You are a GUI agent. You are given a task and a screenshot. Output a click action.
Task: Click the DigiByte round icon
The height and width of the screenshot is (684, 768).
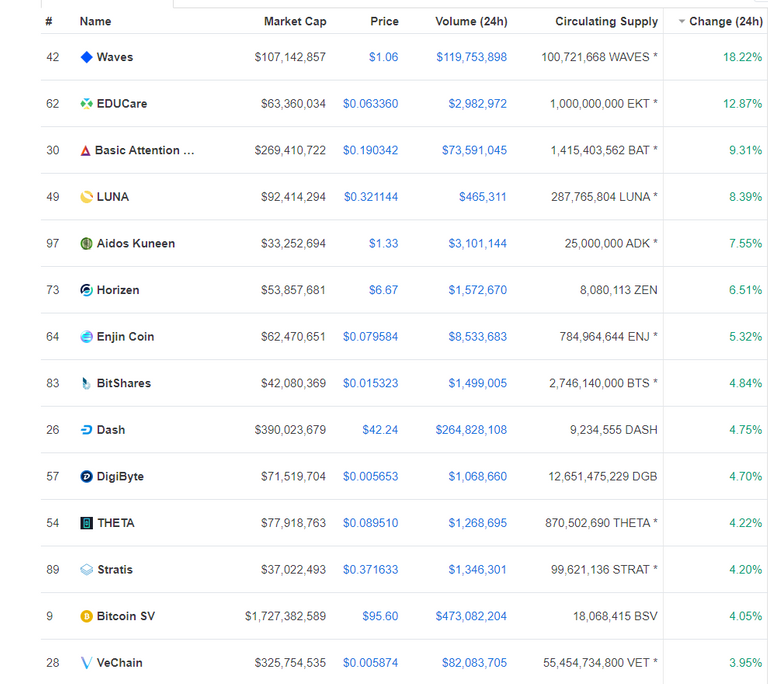click(86, 476)
